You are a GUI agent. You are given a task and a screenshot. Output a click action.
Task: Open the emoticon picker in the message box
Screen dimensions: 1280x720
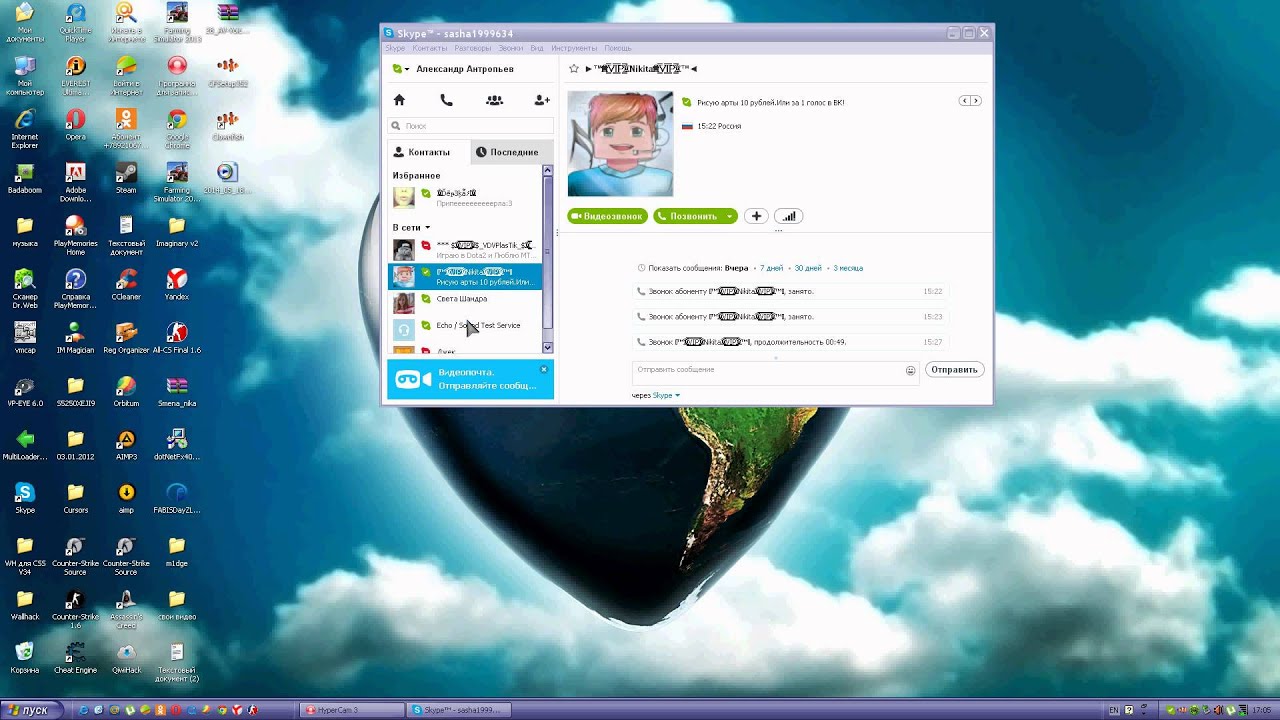[910, 370]
